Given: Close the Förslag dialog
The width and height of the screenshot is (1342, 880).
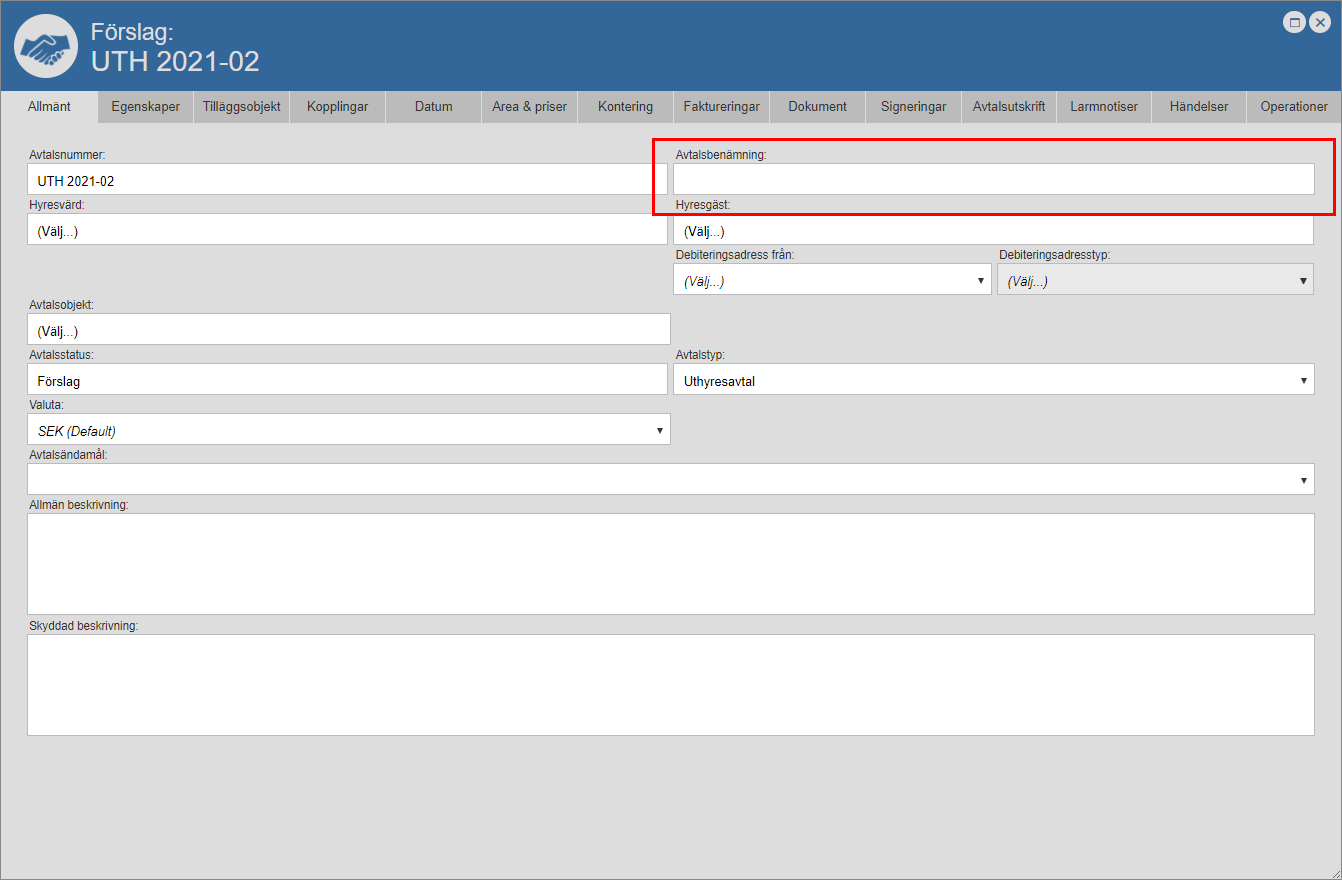Looking at the screenshot, I should pyautogui.click(x=1319, y=22).
